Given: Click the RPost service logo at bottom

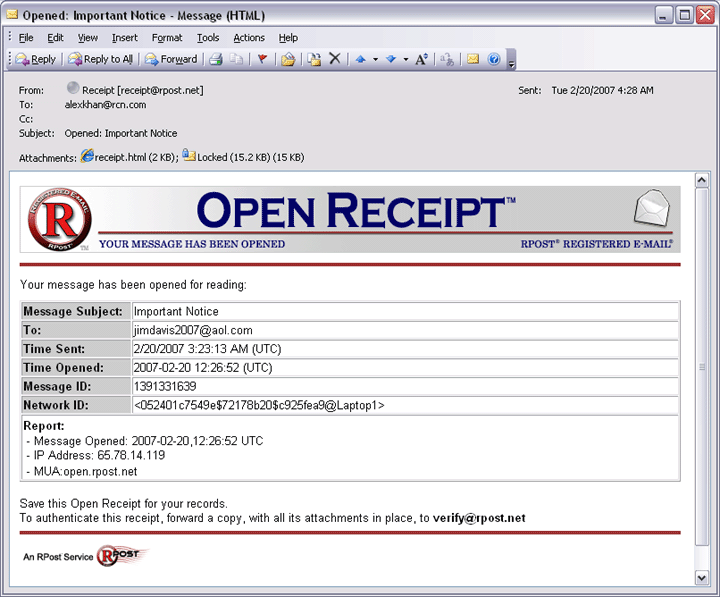Looking at the screenshot, I should point(122,555).
